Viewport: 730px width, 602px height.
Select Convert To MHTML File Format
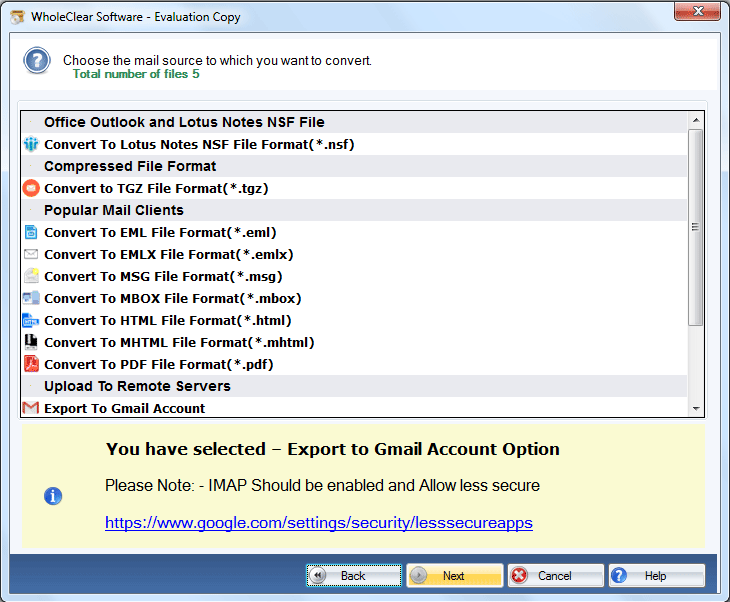click(x=354, y=342)
